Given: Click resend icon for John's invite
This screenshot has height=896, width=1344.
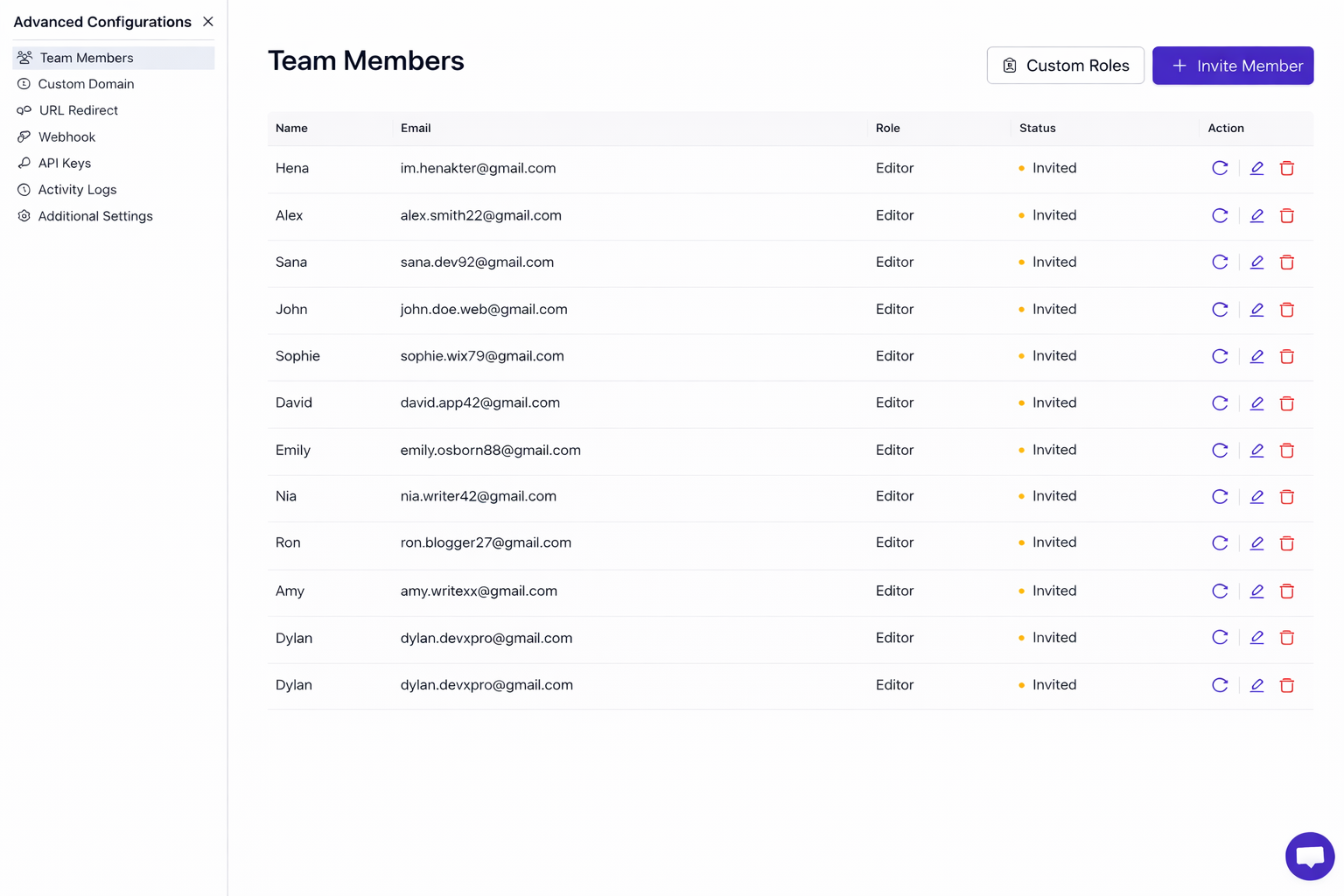Looking at the screenshot, I should tap(1220, 310).
